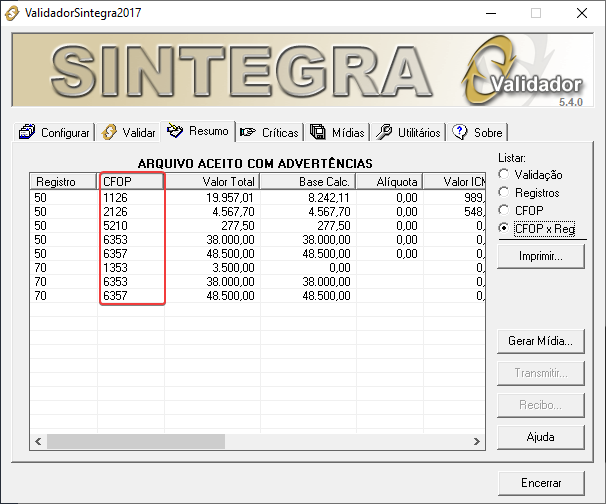
Task: Select CFOP cell 5210
Action: (115, 226)
